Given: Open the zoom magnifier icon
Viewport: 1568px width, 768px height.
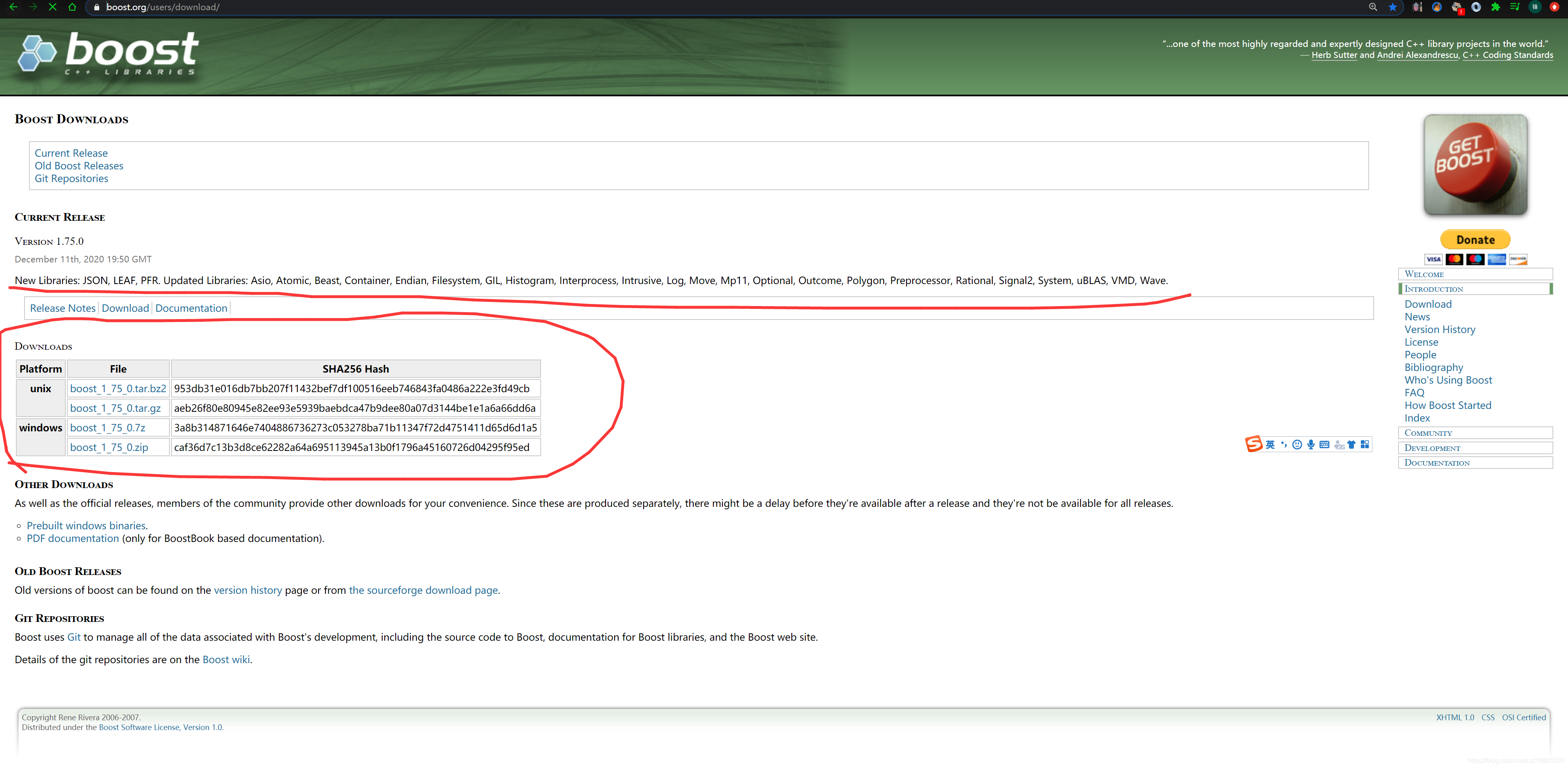Looking at the screenshot, I should (1372, 7).
